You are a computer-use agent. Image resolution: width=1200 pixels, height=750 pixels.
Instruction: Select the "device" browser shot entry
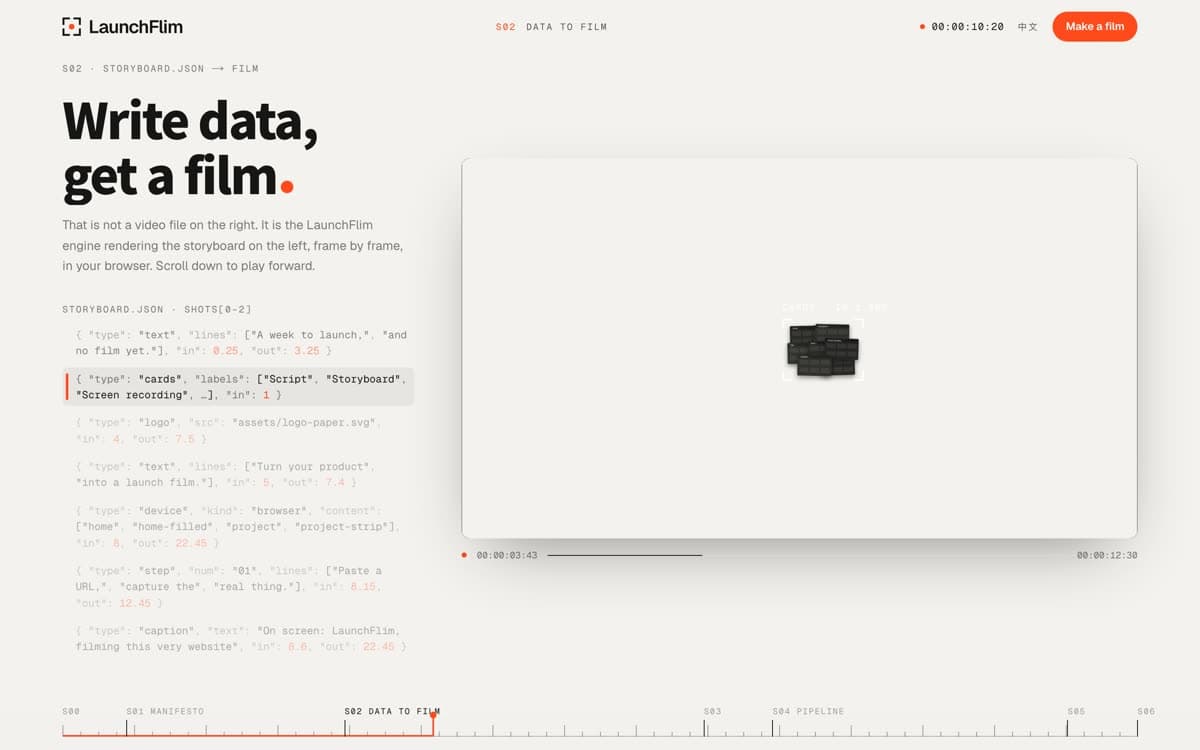[238, 527]
